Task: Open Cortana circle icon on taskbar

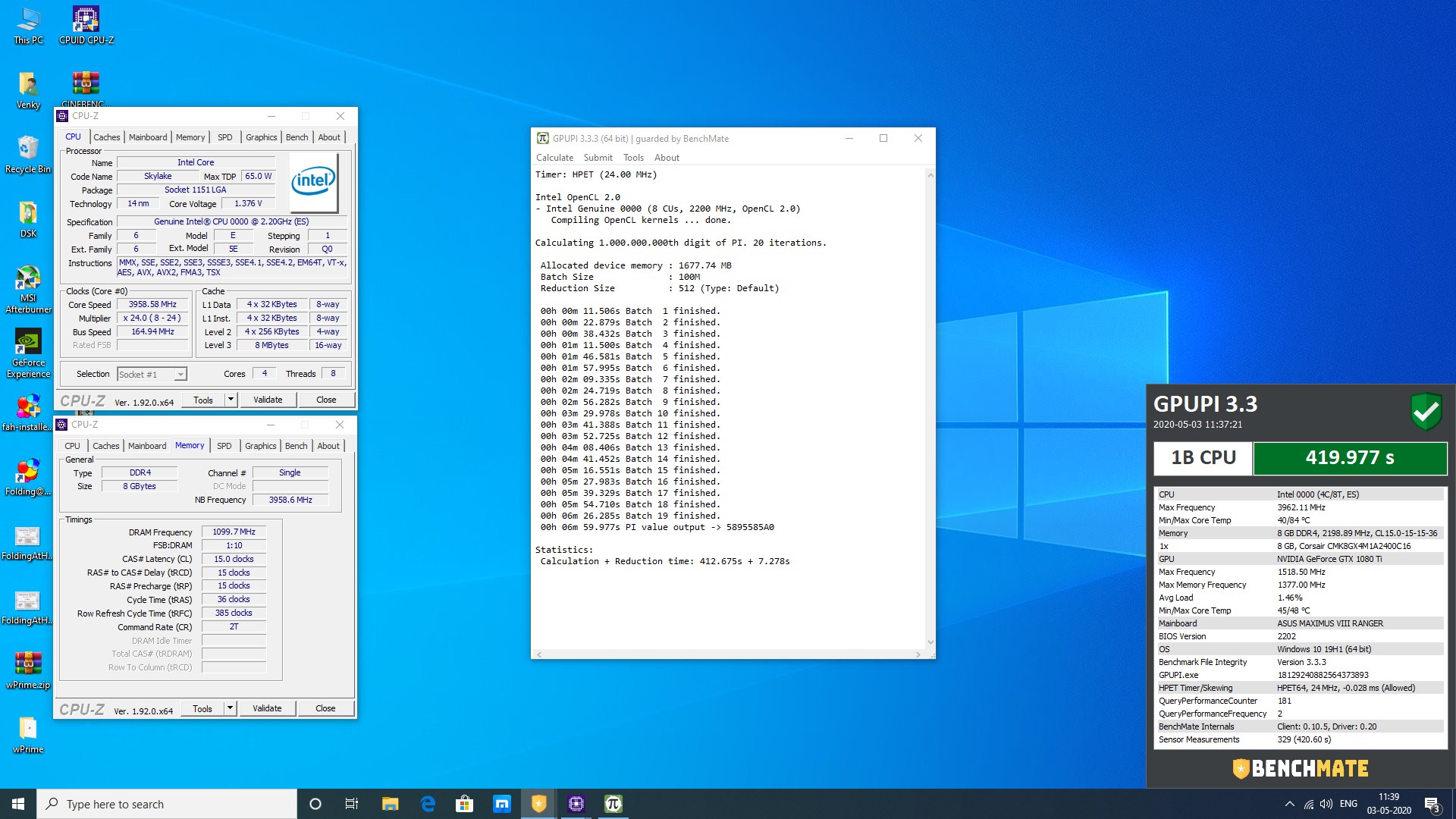Action: pos(315,804)
